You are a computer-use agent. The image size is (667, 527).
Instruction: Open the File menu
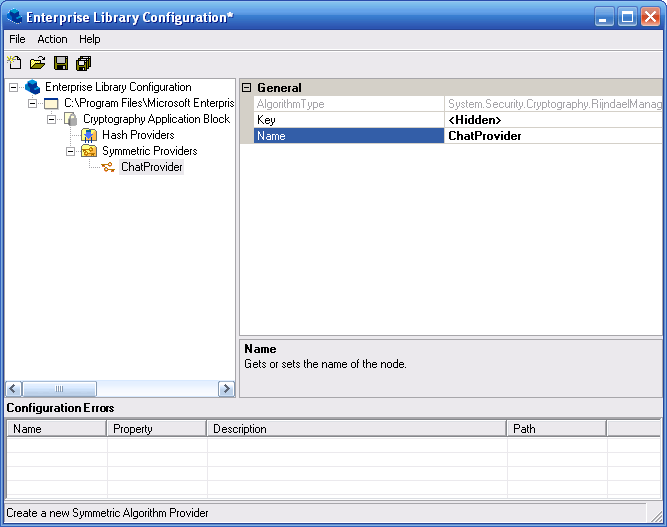coord(17,39)
